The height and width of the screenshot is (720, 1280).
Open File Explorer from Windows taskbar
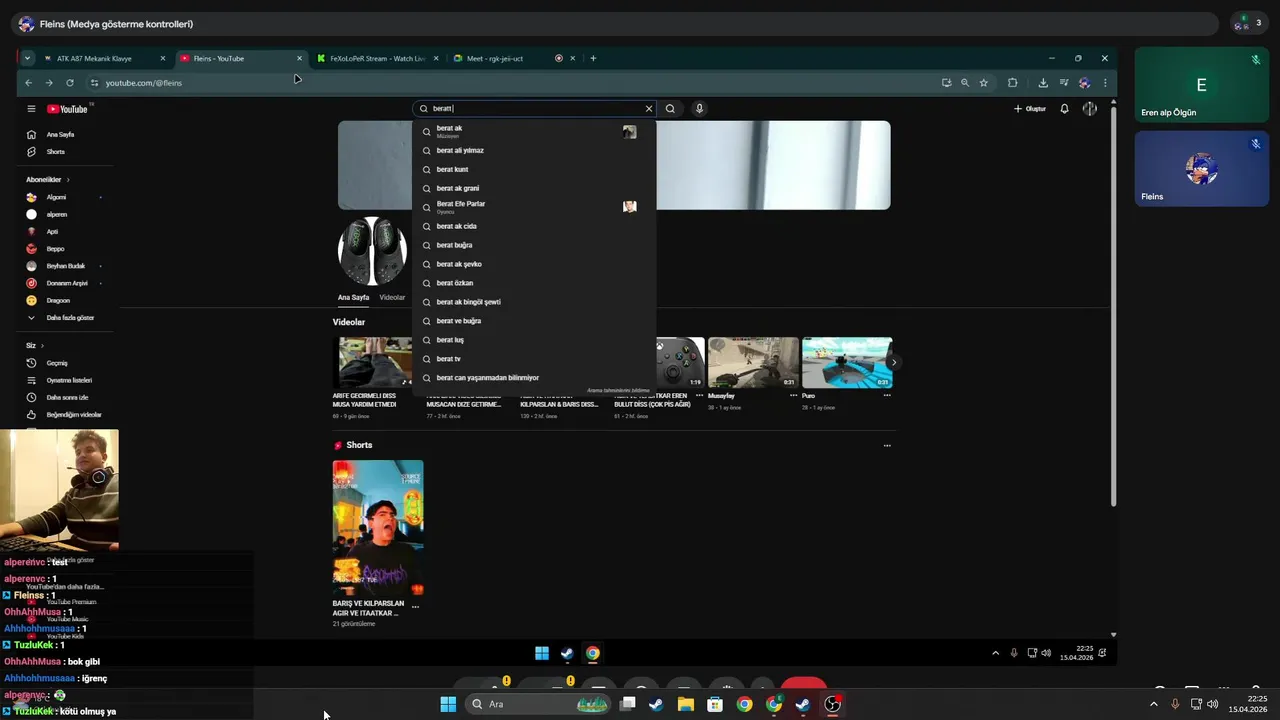[x=685, y=704]
